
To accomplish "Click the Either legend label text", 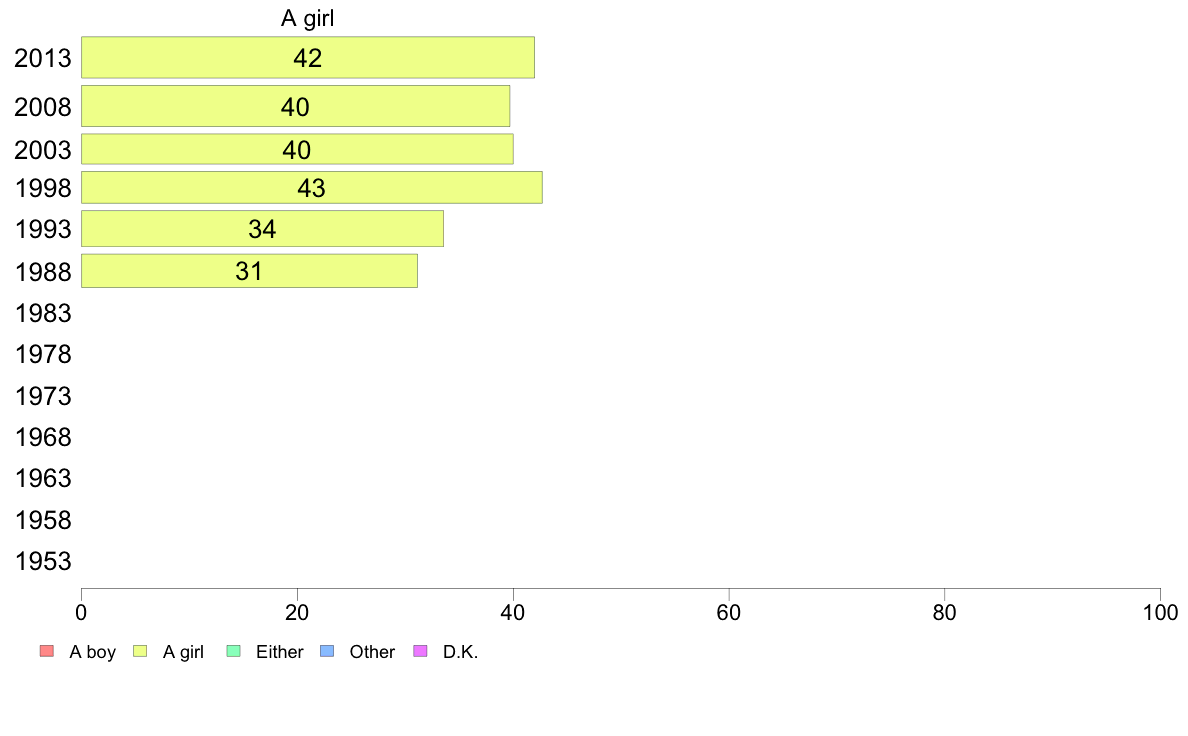I will pyautogui.click(x=280, y=652).
